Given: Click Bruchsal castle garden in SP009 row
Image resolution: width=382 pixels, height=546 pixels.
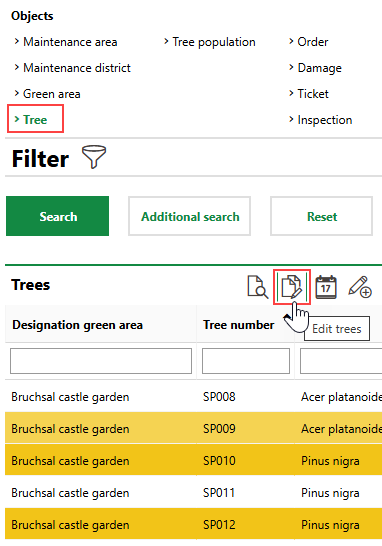Looking at the screenshot, I should point(70,429).
